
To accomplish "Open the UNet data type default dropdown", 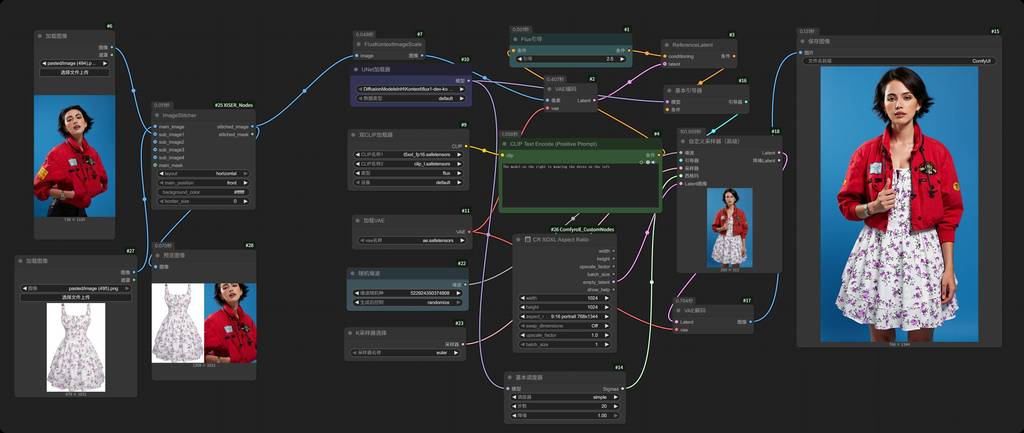I will (410, 98).
